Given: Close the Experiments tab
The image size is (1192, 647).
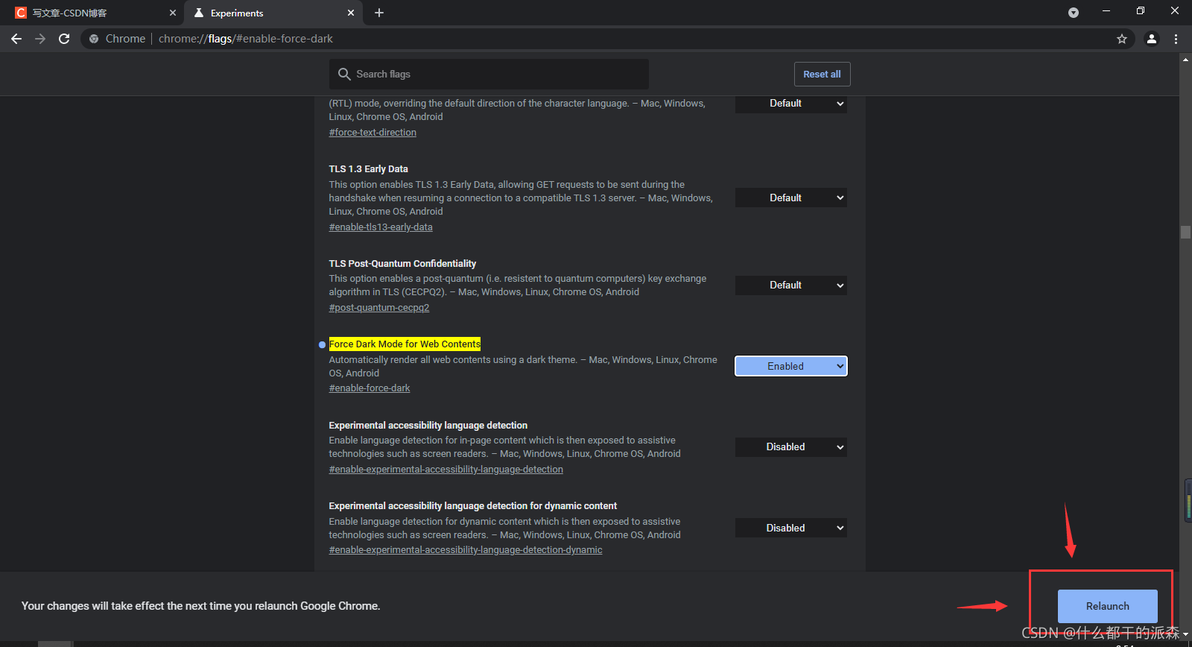Looking at the screenshot, I should (x=350, y=13).
